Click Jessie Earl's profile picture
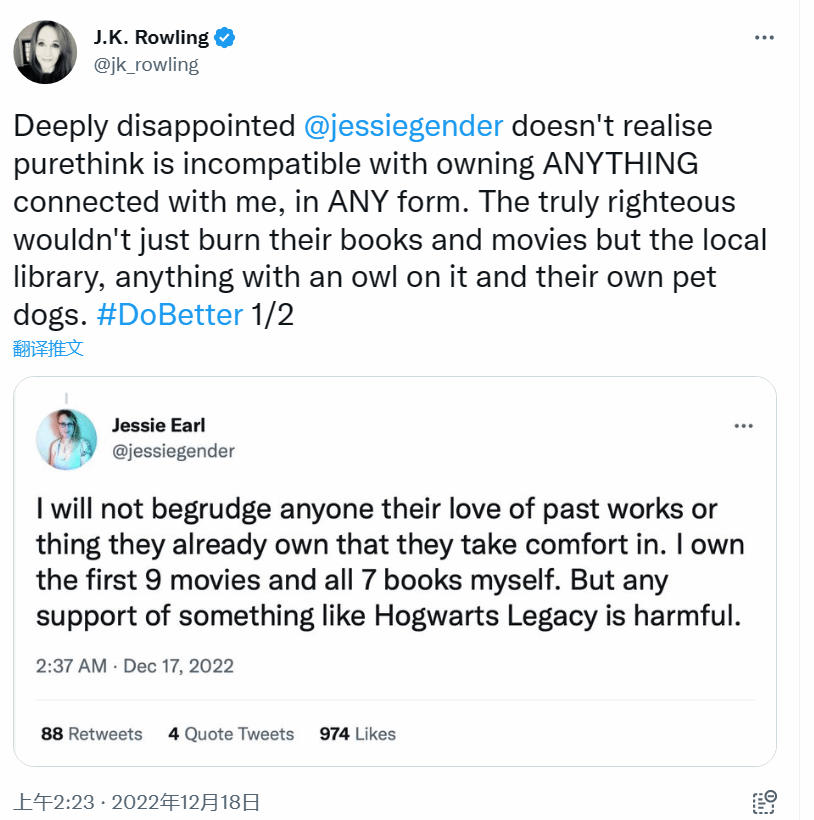This screenshot has width=814, height=820. [x=66, y=439]
